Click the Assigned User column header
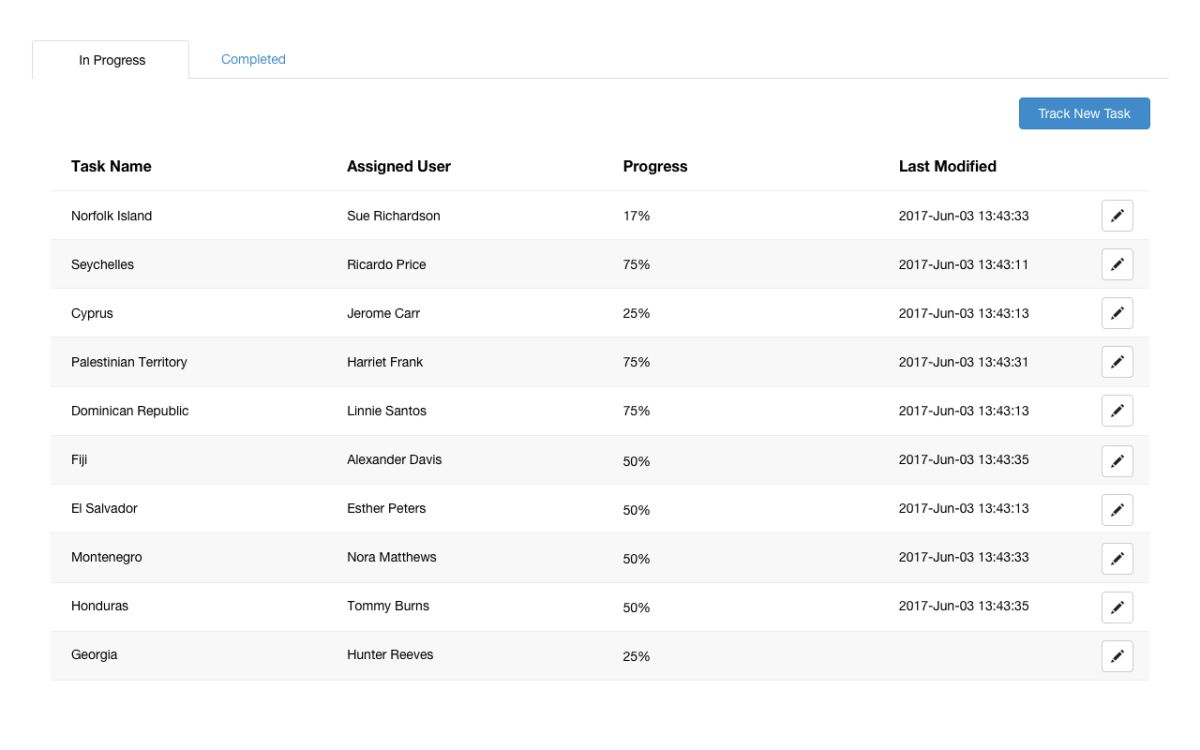Screen dimensions: 1200x750 (399, 166)
